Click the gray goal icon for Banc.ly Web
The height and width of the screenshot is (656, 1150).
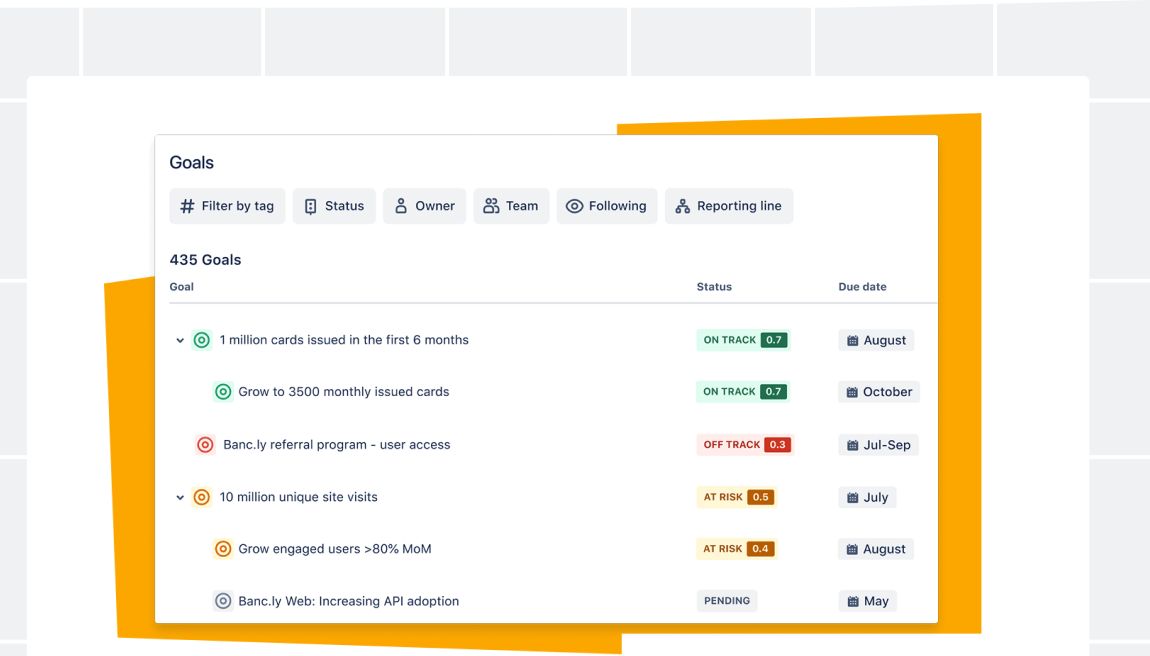(223, 601)
